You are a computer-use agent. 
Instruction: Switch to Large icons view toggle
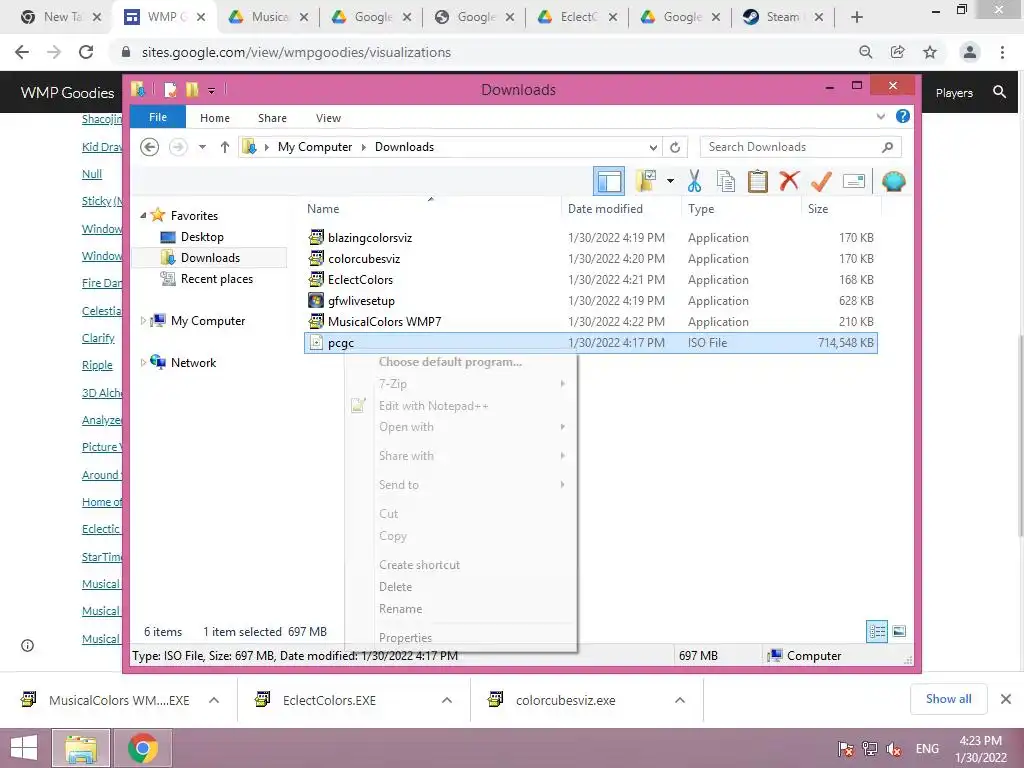click(x=899, y=631)
